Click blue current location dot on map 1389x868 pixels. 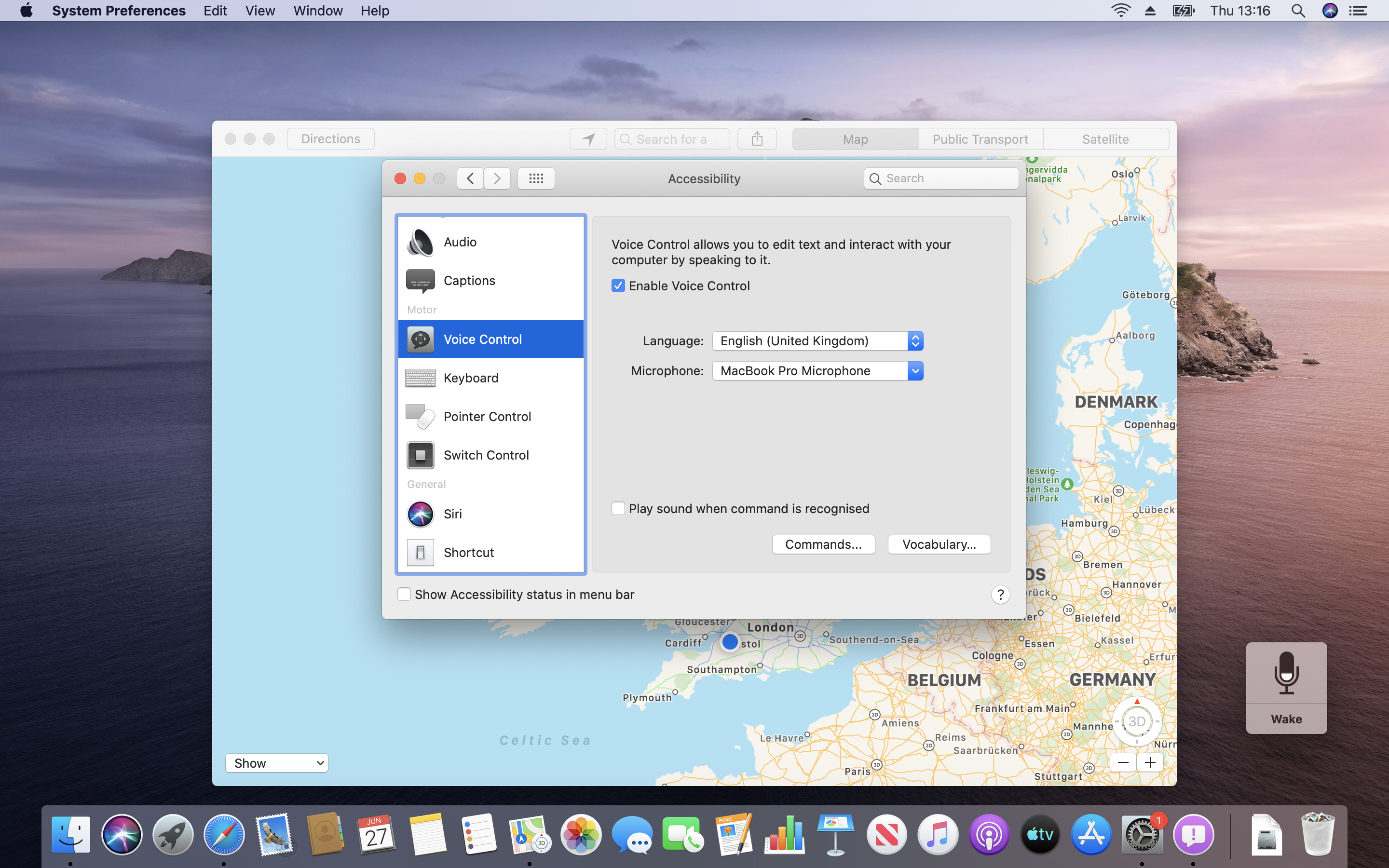click(x=730, y=641)
